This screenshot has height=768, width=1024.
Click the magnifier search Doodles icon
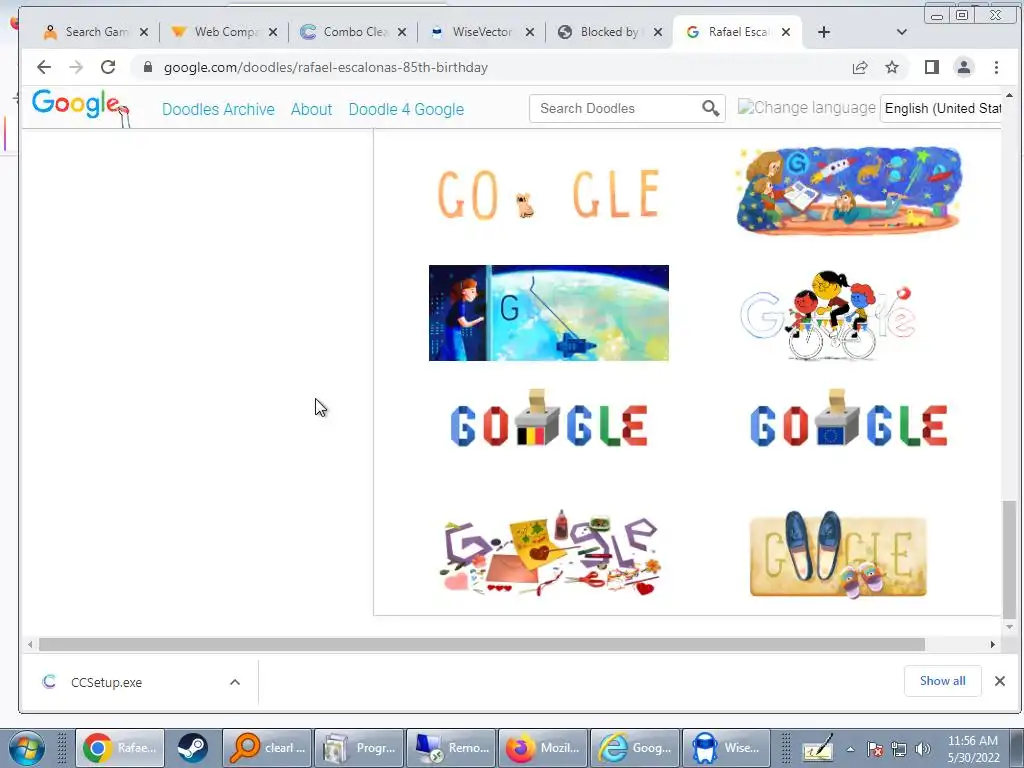click(711, 108)
